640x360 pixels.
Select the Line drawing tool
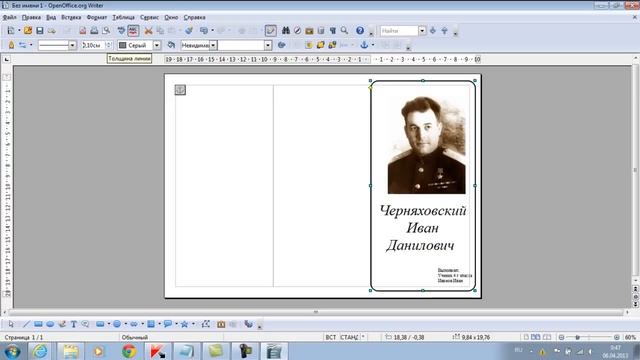pos(26,324)
